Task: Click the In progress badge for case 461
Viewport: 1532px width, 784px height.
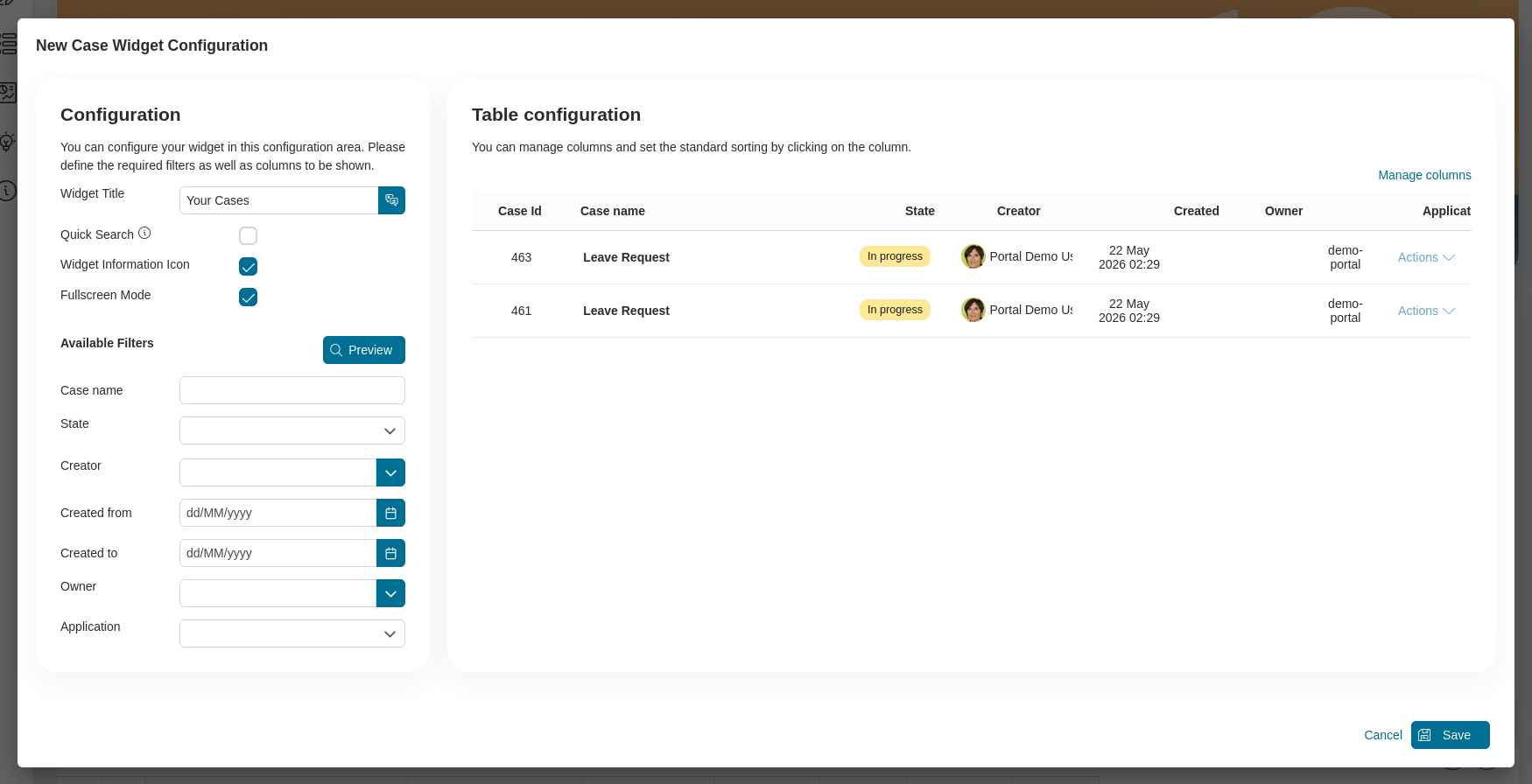Action: click(x=895, y=310)
